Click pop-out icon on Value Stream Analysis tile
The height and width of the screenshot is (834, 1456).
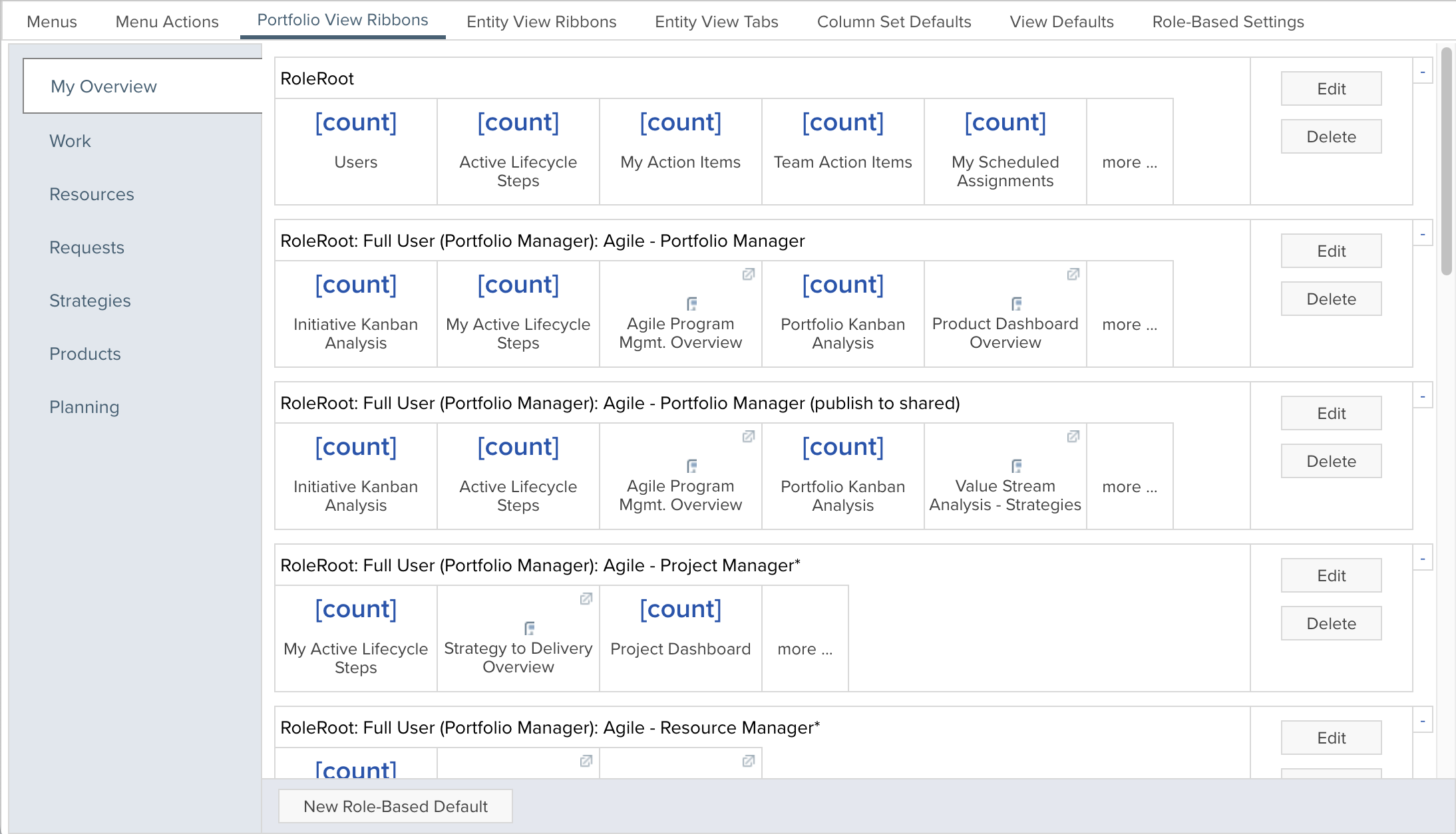pos(1073,437)
